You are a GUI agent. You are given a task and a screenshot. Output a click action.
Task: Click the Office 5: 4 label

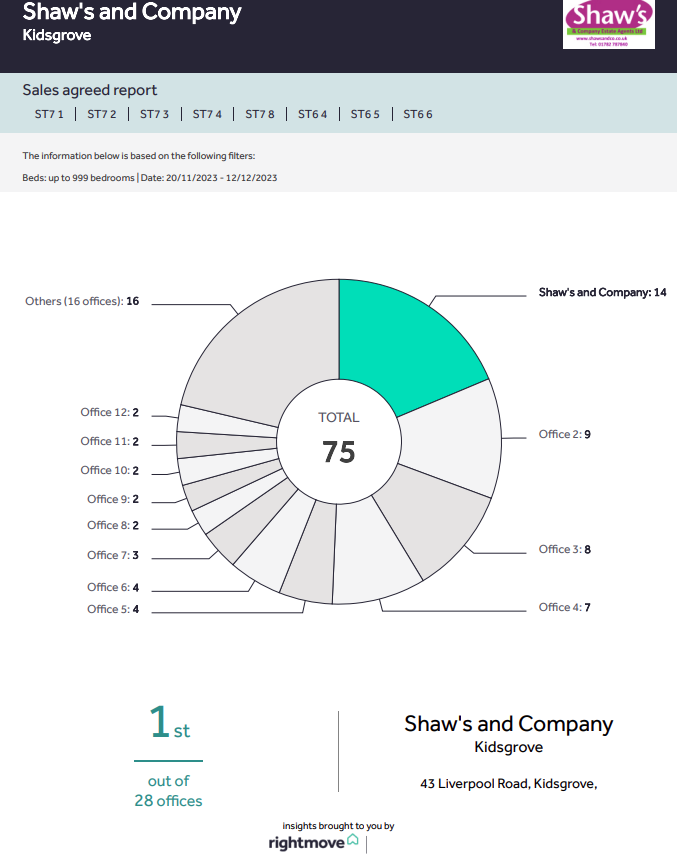pos(113,609)
